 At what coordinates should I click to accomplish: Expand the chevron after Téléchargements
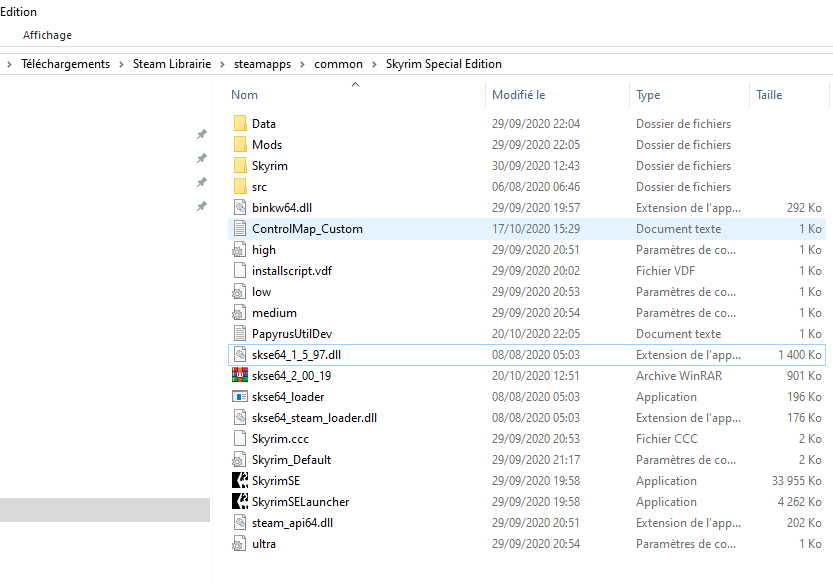tap(122, 64)
